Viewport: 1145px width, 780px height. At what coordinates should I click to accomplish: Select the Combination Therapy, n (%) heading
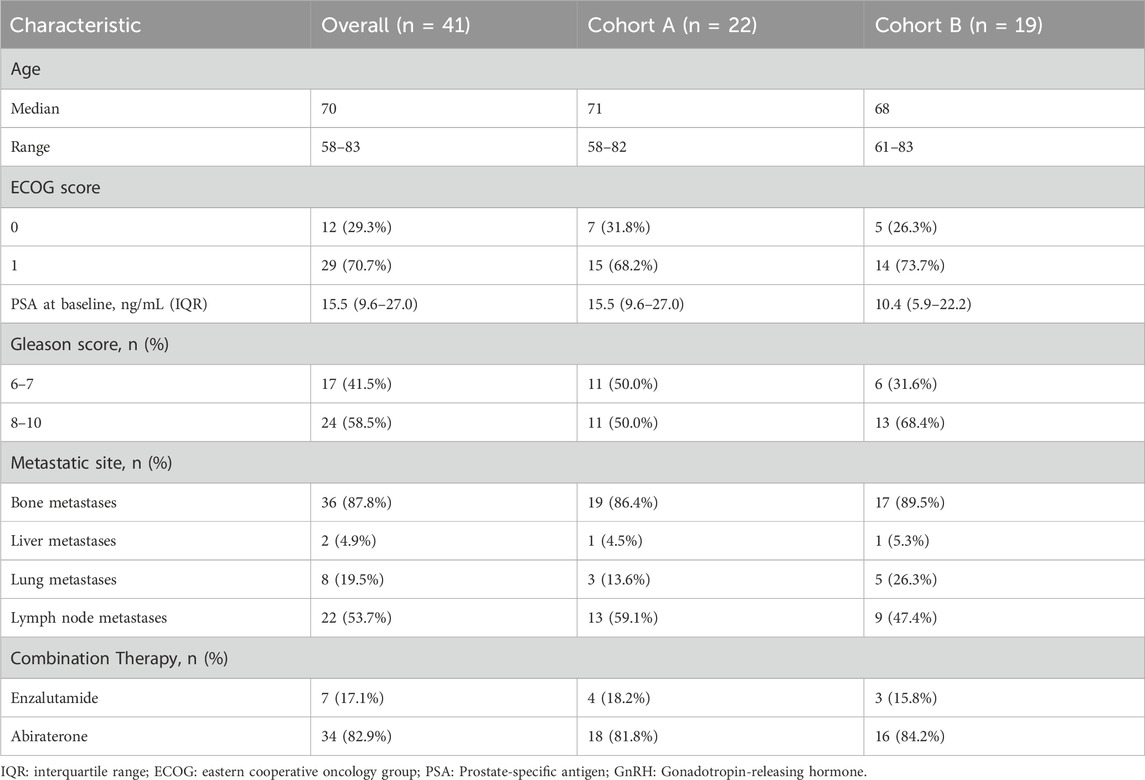point(119,658)
